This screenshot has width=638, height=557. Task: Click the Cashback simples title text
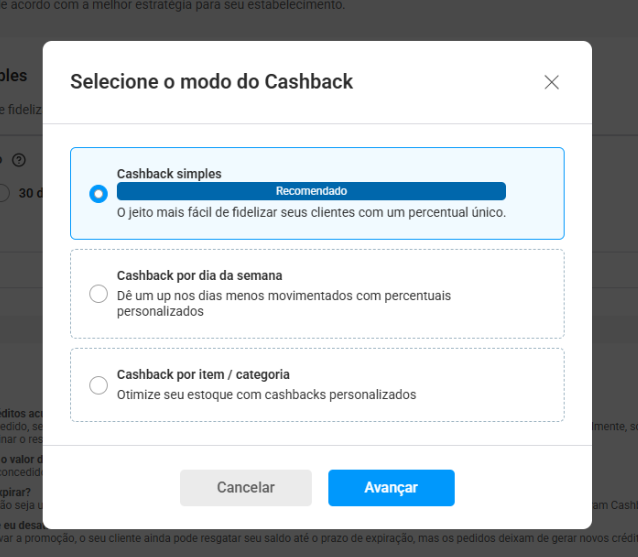[x=169, y=174]
